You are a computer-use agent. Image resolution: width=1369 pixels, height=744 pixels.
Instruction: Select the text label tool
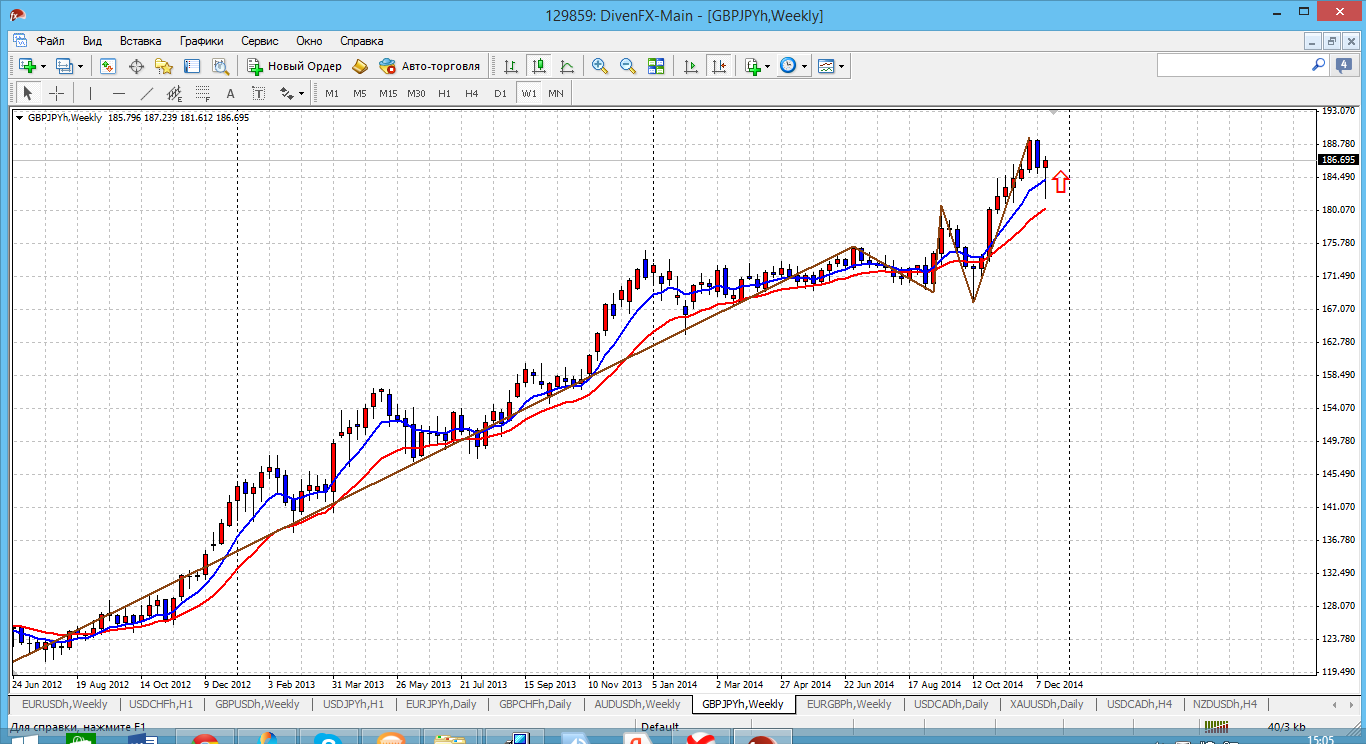230,93
